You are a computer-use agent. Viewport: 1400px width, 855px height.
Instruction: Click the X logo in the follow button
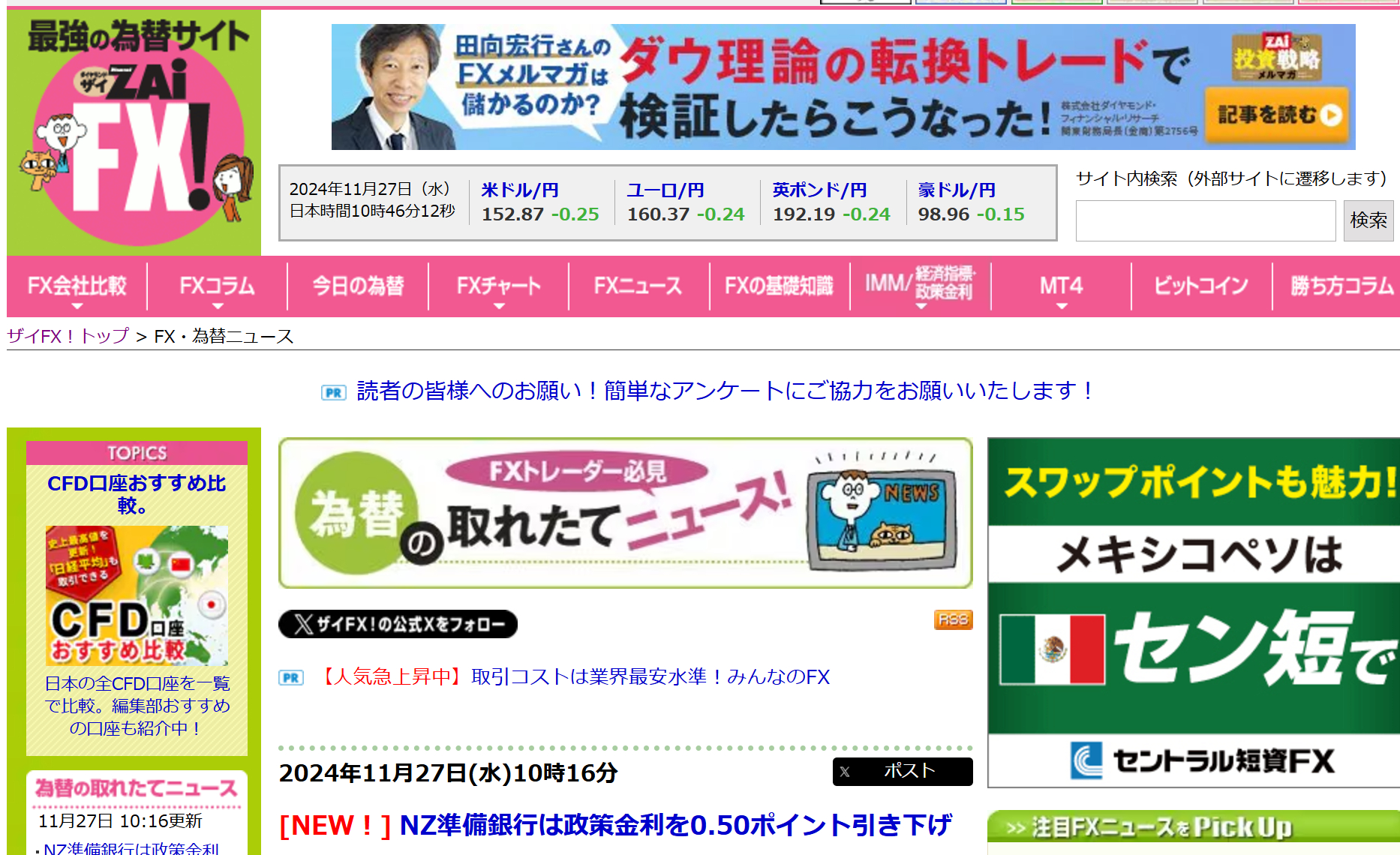coord(304,624)
